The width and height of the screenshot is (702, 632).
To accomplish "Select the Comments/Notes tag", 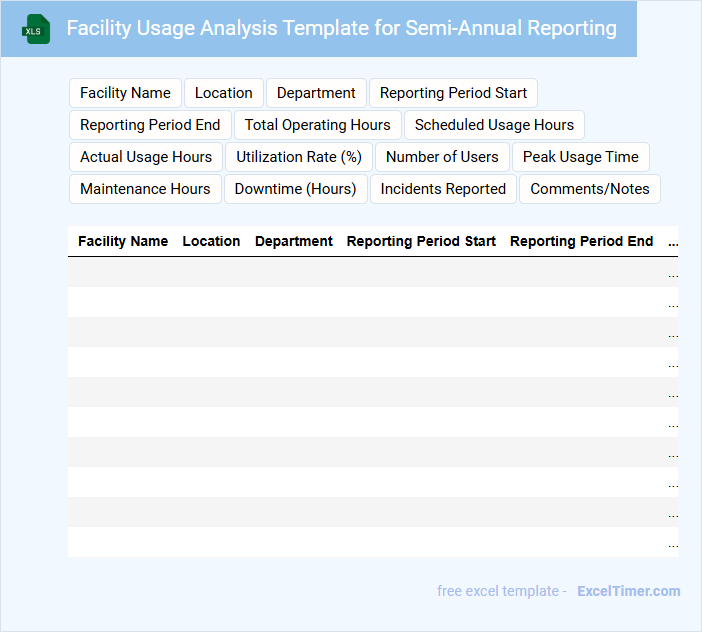I will pos(590,189).
